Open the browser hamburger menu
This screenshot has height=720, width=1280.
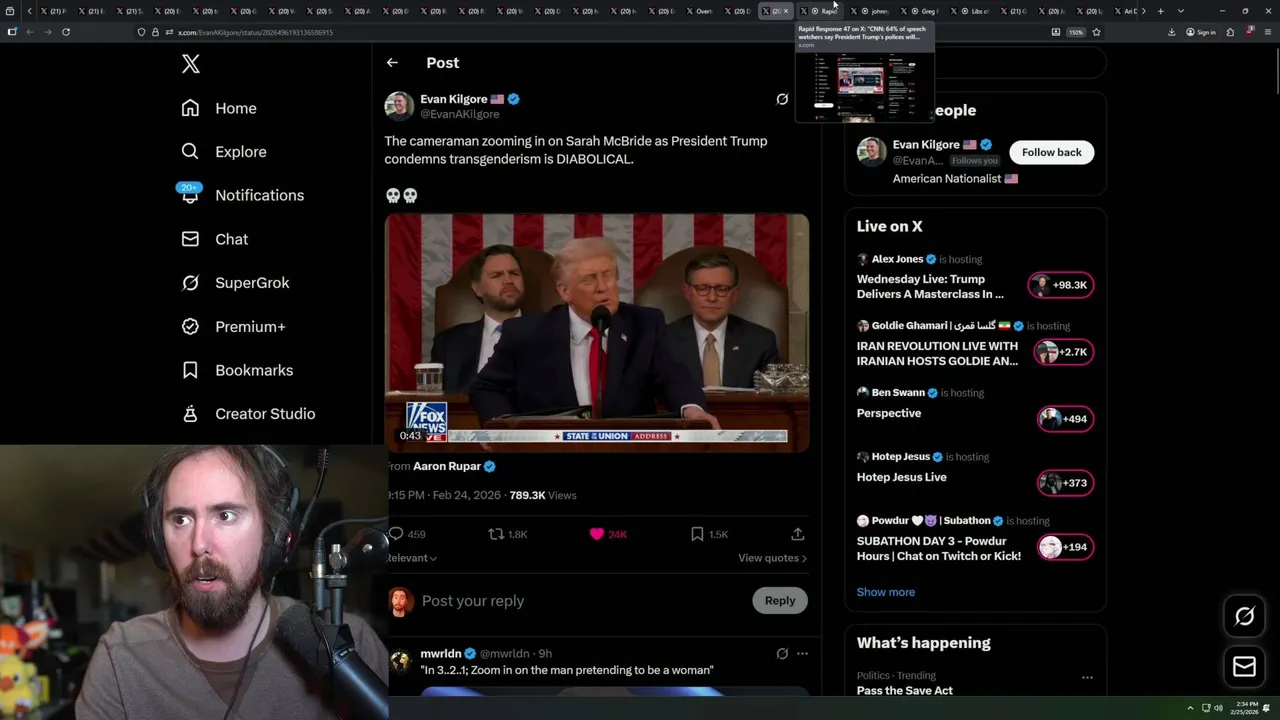click(1269, 32)
